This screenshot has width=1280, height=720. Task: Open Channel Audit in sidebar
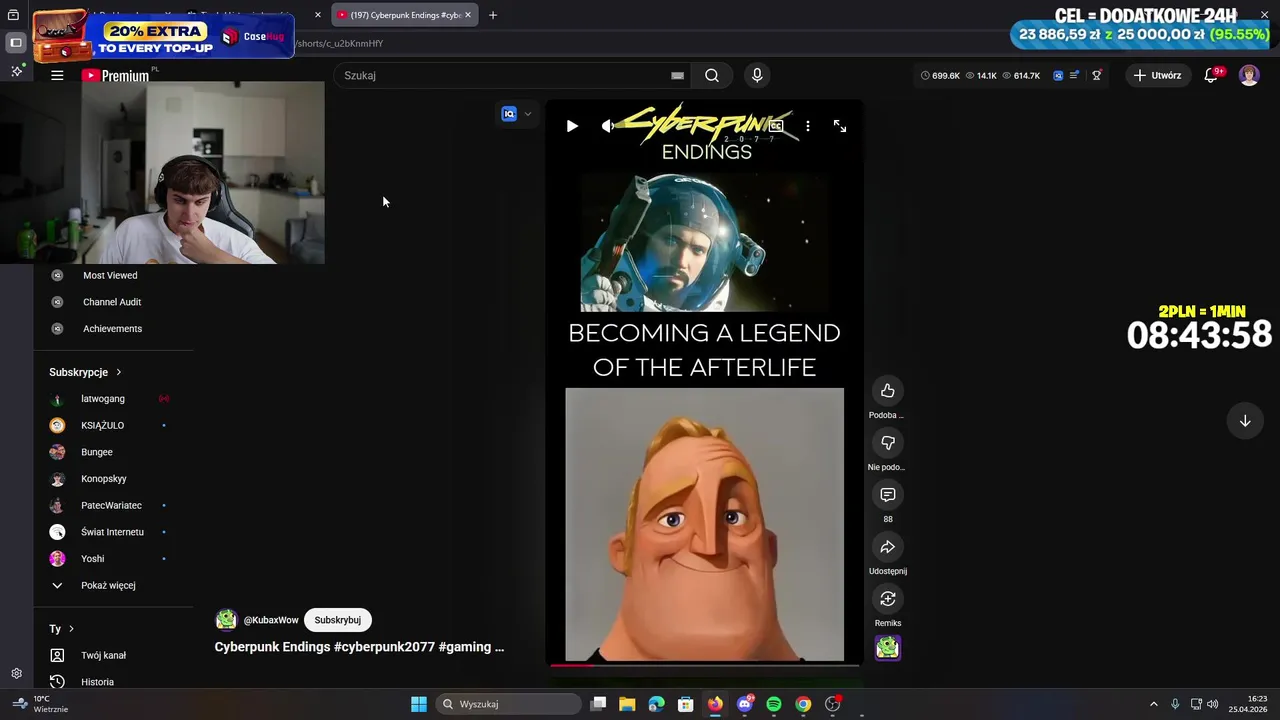(x=112, y=302)
